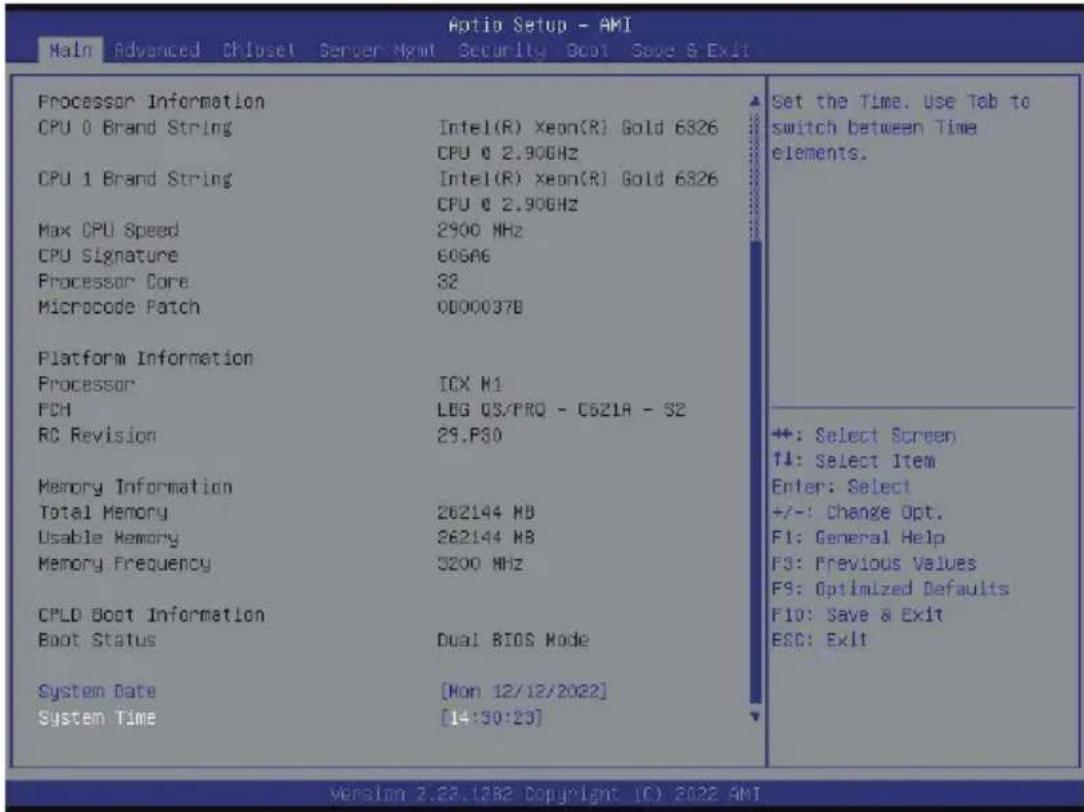Click the Select Screen key hint

coord(864,435)
